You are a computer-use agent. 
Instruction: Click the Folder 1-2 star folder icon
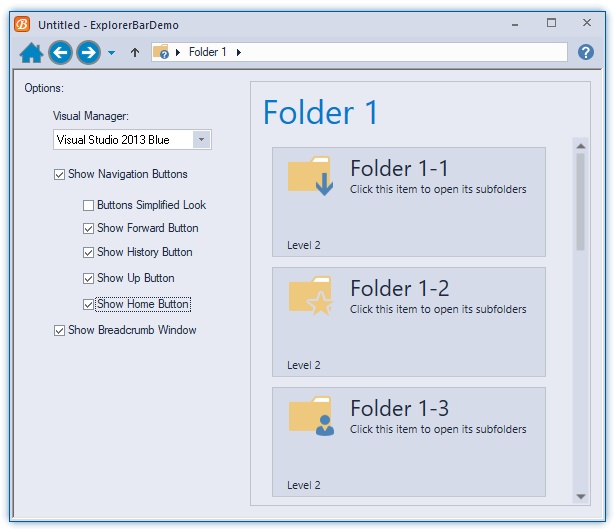pyautogui.click(x=310, y=296)
